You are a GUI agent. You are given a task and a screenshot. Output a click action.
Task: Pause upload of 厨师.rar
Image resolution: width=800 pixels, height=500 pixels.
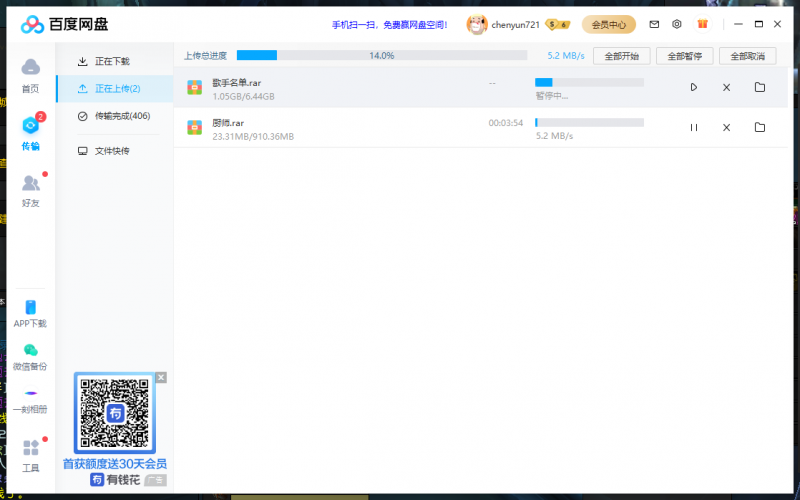tap(694, 128)
